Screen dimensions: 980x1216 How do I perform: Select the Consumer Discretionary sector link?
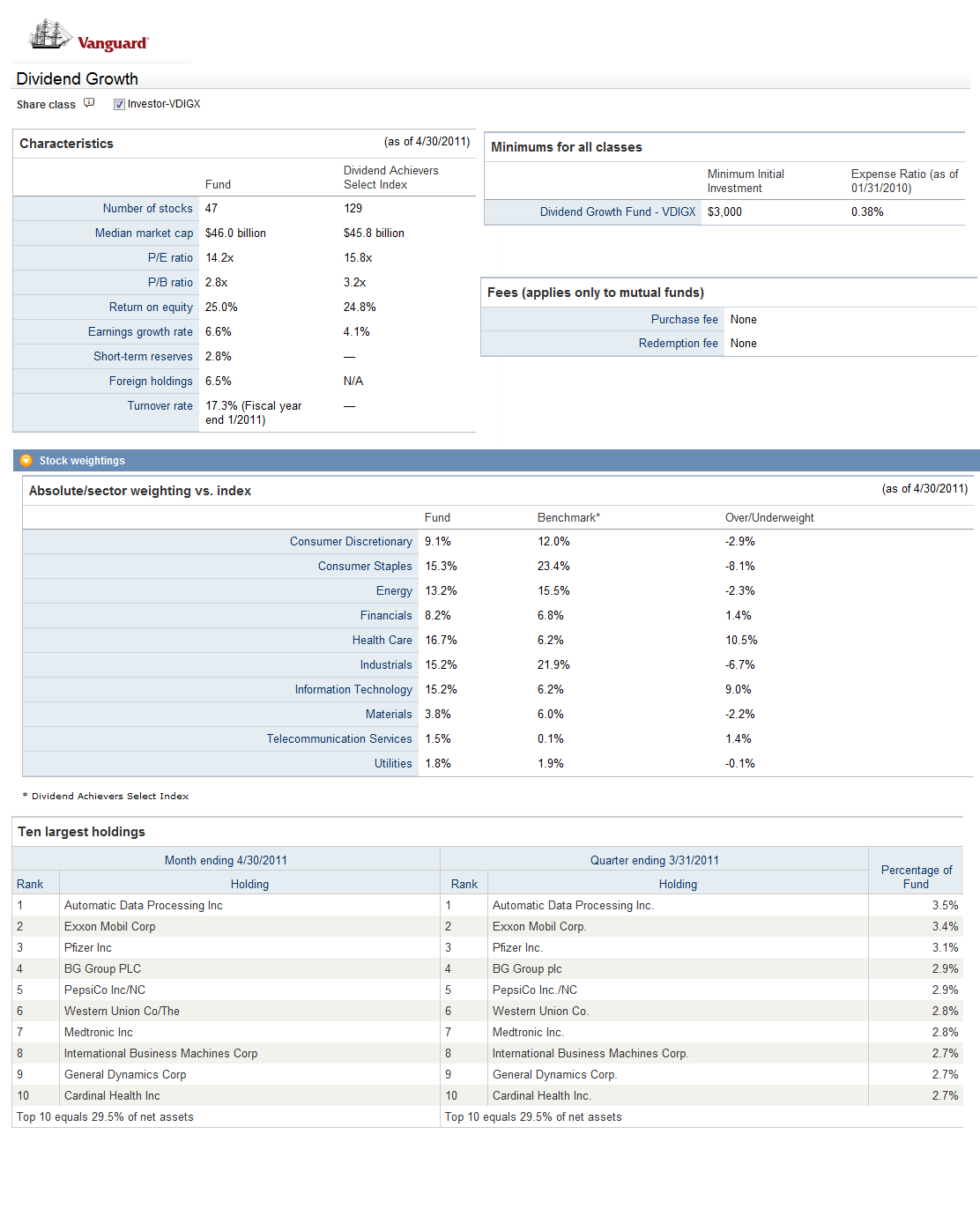(x=351, y=541)
